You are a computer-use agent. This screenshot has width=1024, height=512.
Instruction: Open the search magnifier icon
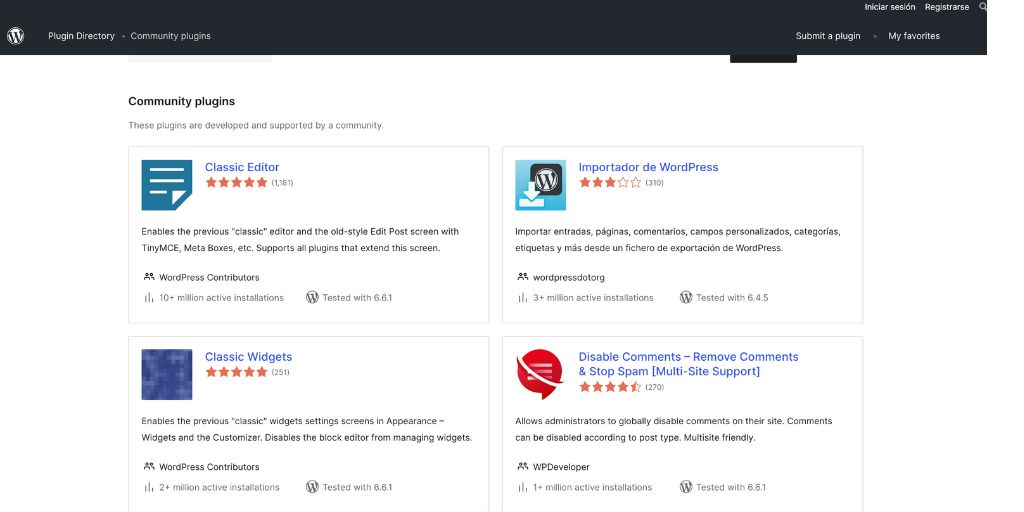coord(984,7)
